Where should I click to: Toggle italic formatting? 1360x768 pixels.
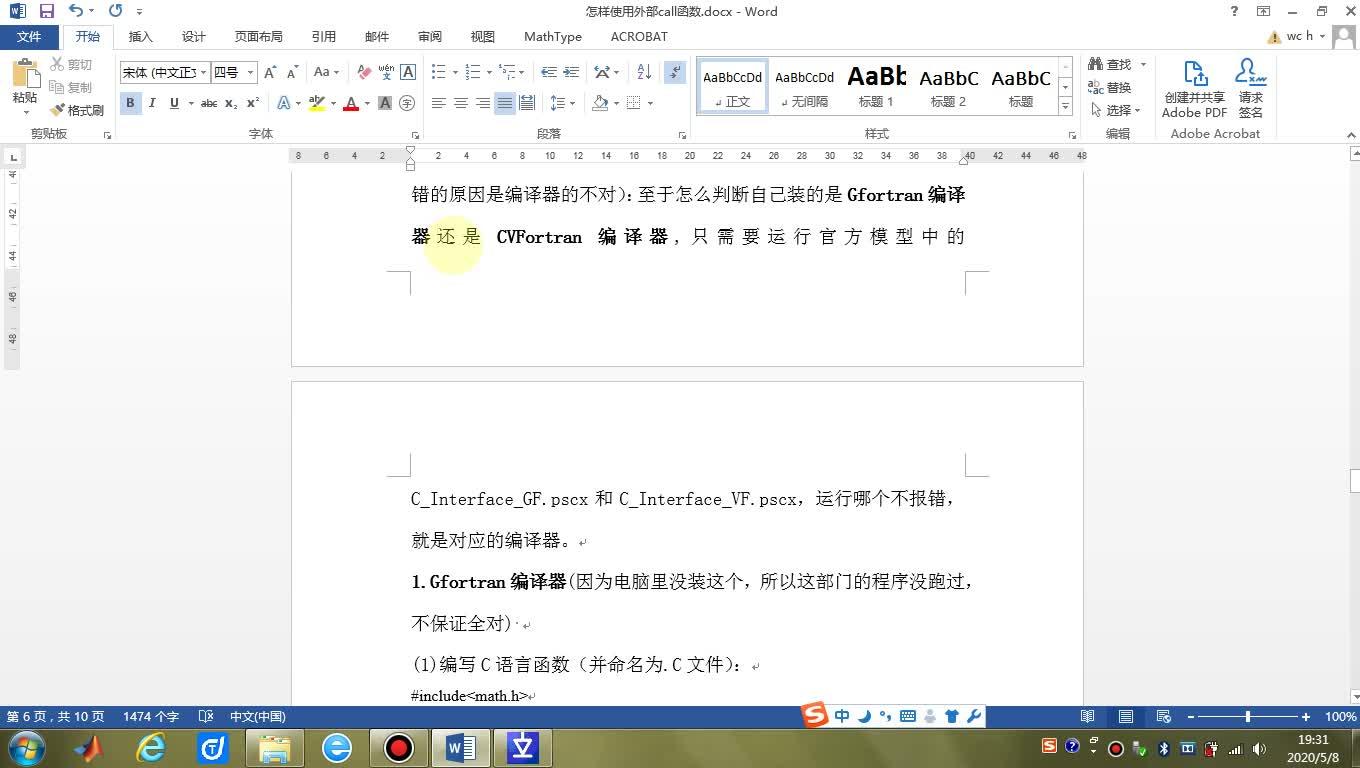(x=152, y=103)
